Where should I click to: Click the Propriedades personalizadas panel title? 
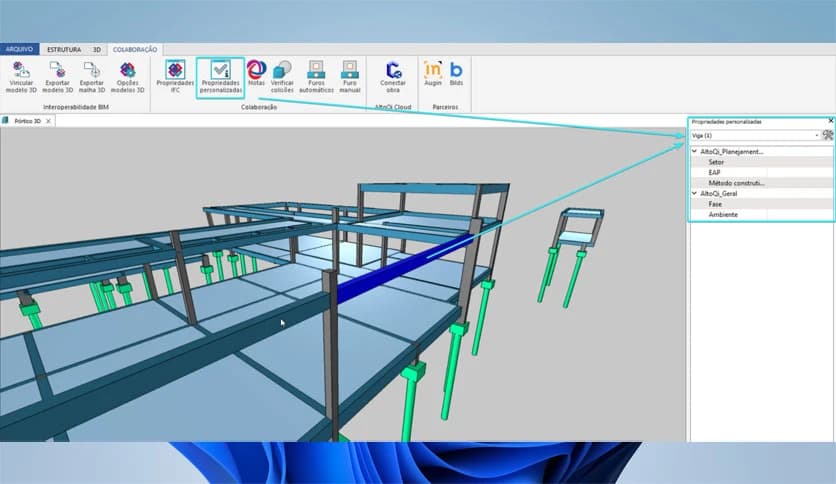pyautogui.click(x=726, y=122)
